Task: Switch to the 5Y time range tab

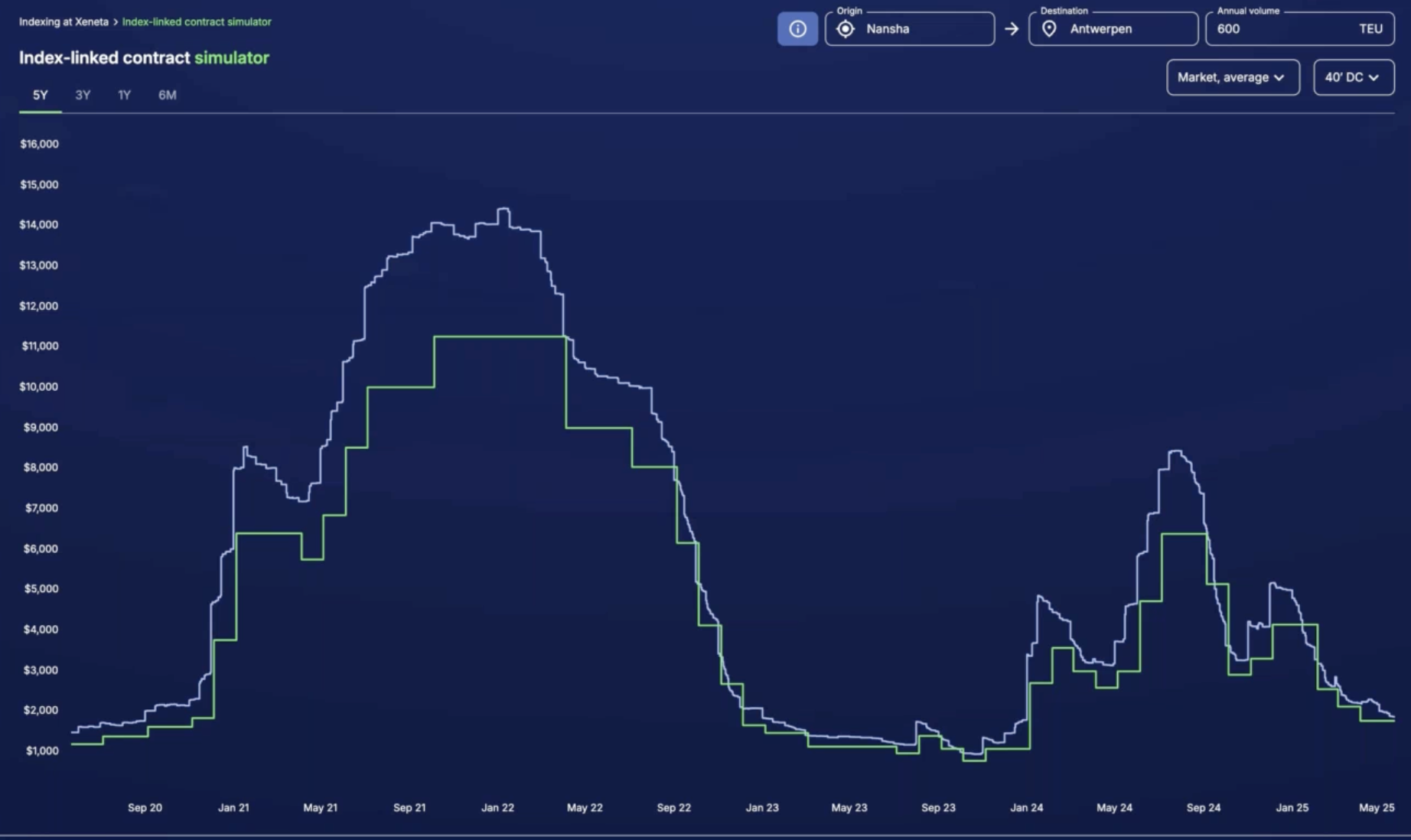Action: click(x=41, y=95)
